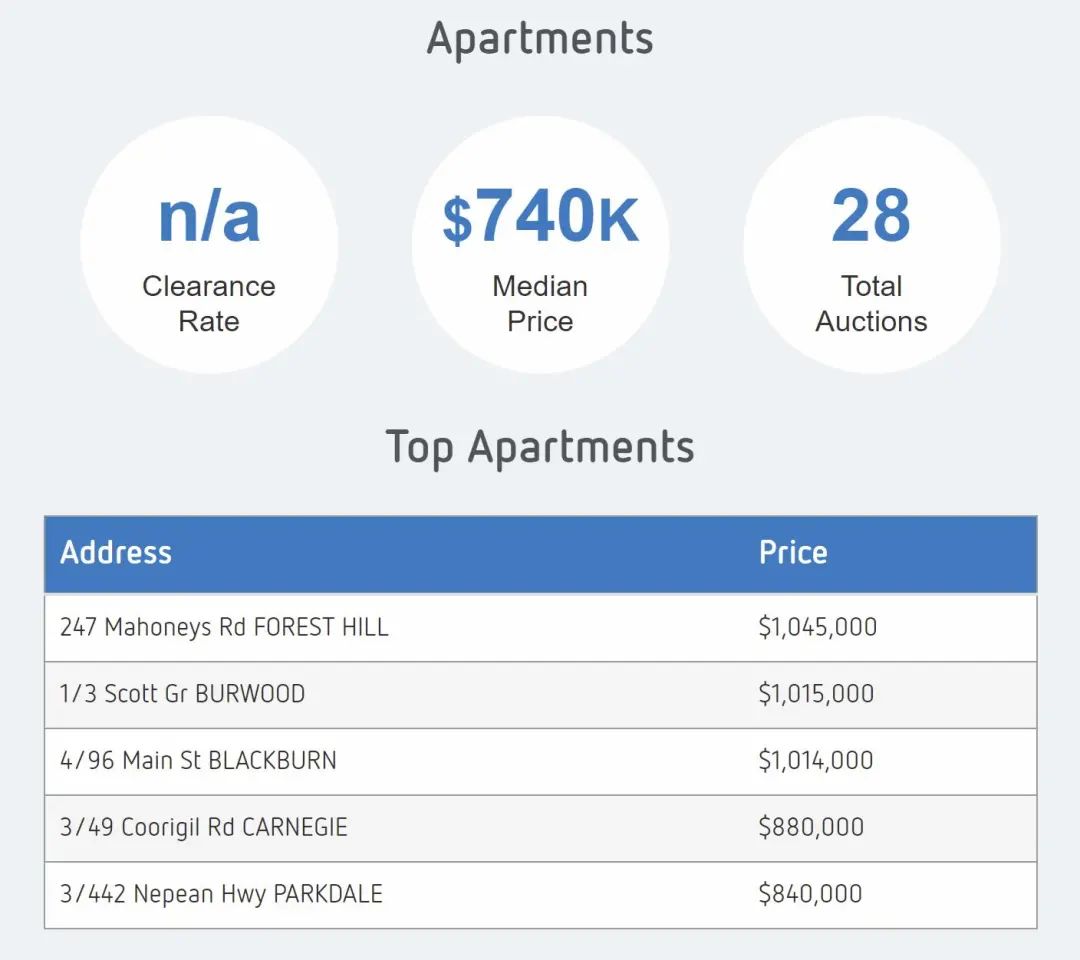Screen dimensions: 1080x960
Task: Select the $740K Median Price circle
Action: [540, 244]
